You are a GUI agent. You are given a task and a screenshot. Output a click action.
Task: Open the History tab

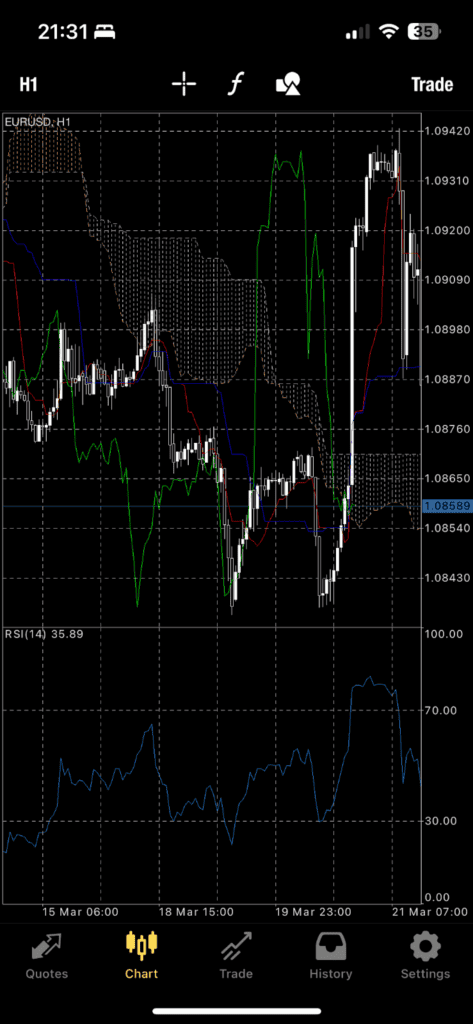point(331,955)
